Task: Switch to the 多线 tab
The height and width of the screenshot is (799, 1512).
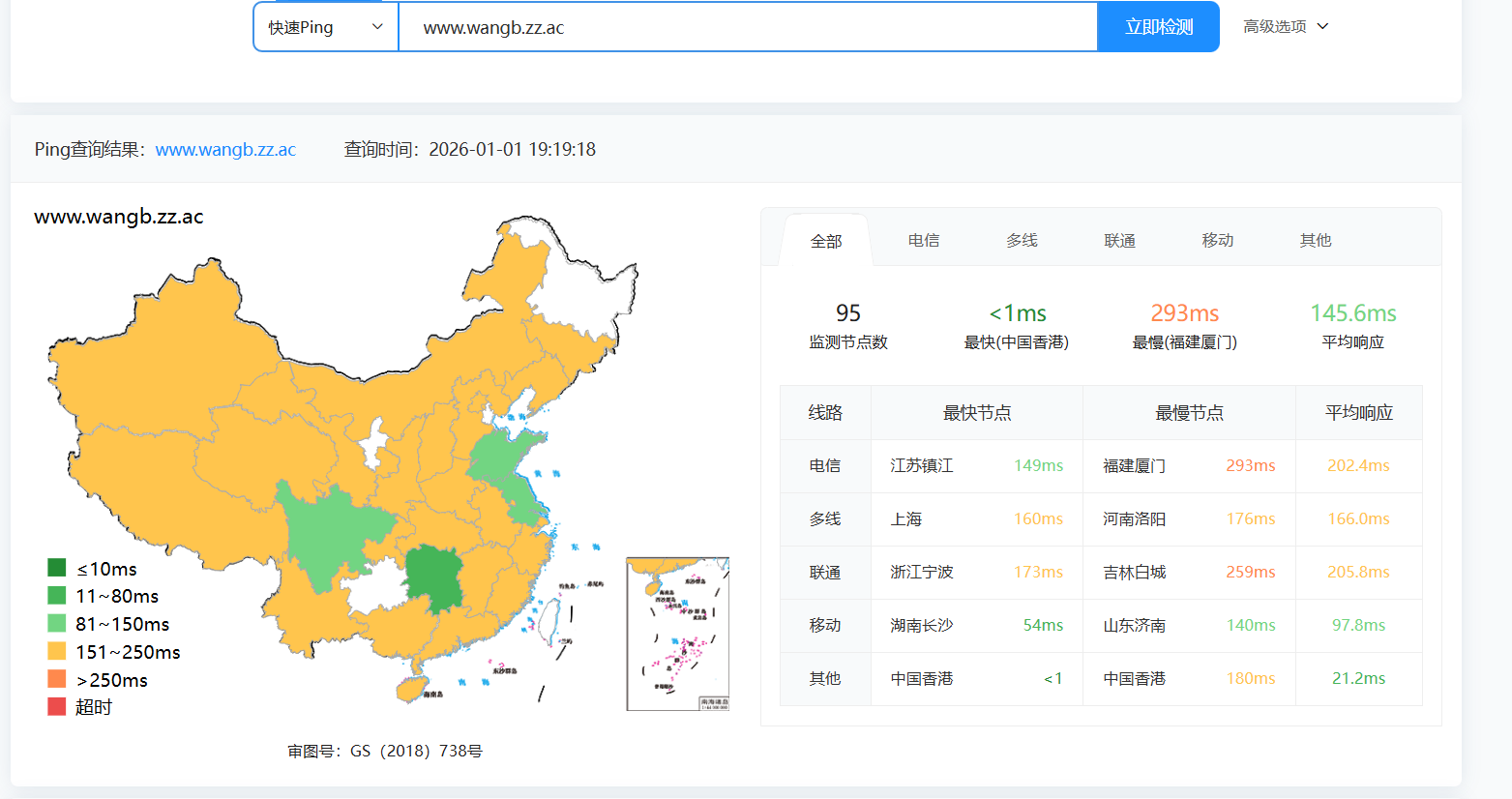Action: pos(1022,240)
